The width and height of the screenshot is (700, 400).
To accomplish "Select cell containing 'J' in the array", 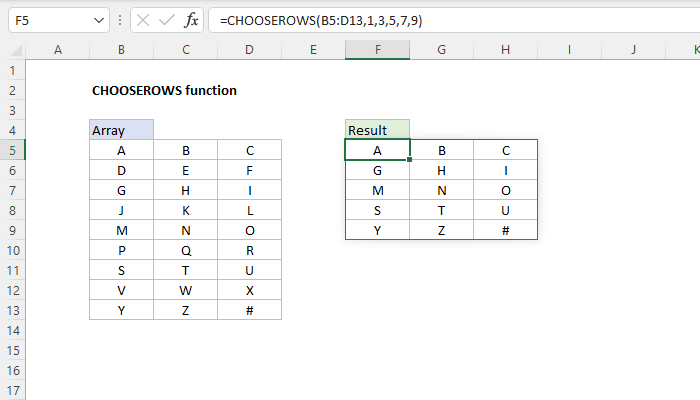I will point(121,210).
